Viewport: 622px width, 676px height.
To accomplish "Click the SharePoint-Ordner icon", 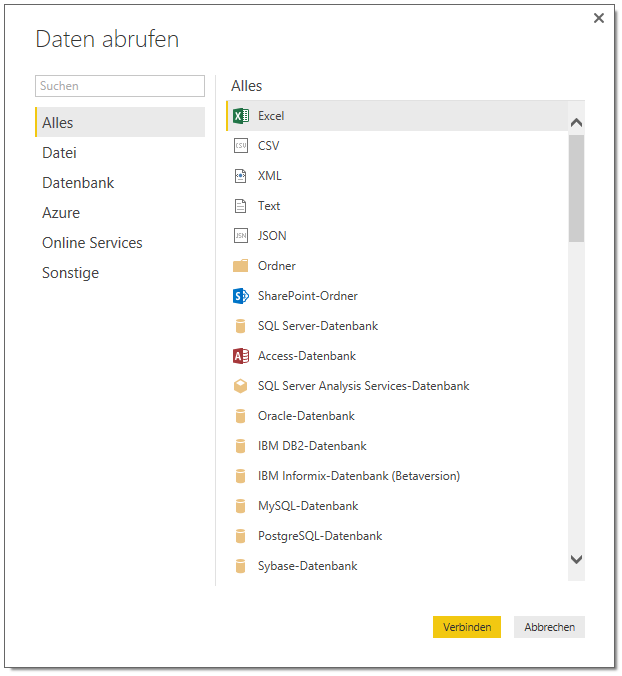I will pyautogui.click(x=241, y=296).
